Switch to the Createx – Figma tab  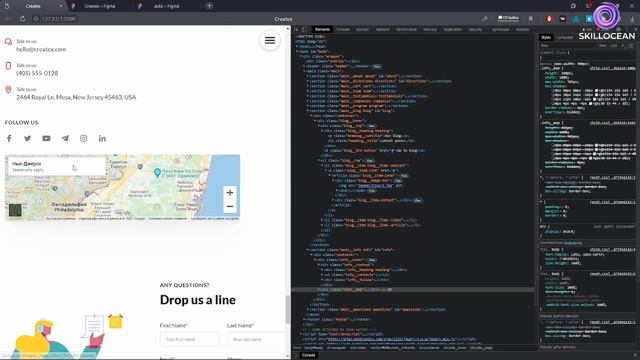(100, 6)
